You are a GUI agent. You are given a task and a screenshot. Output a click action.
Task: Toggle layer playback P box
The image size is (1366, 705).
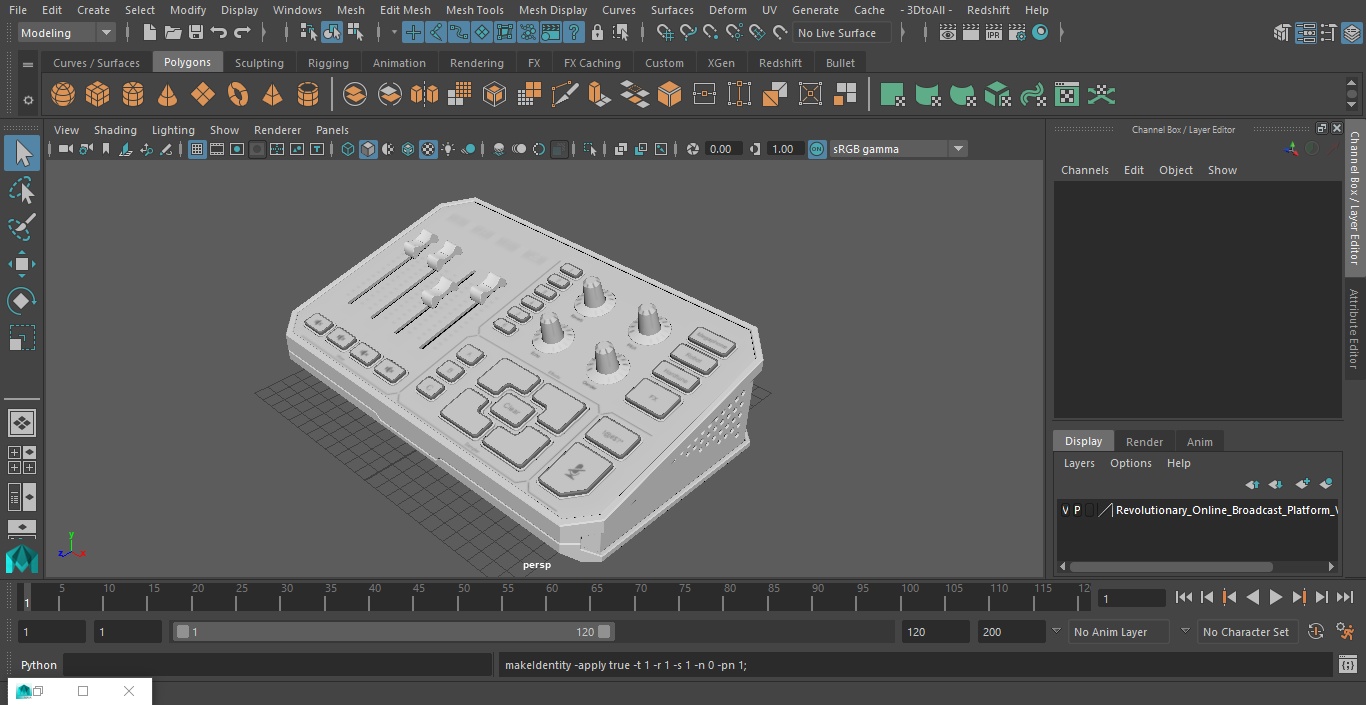(1077, 510)
